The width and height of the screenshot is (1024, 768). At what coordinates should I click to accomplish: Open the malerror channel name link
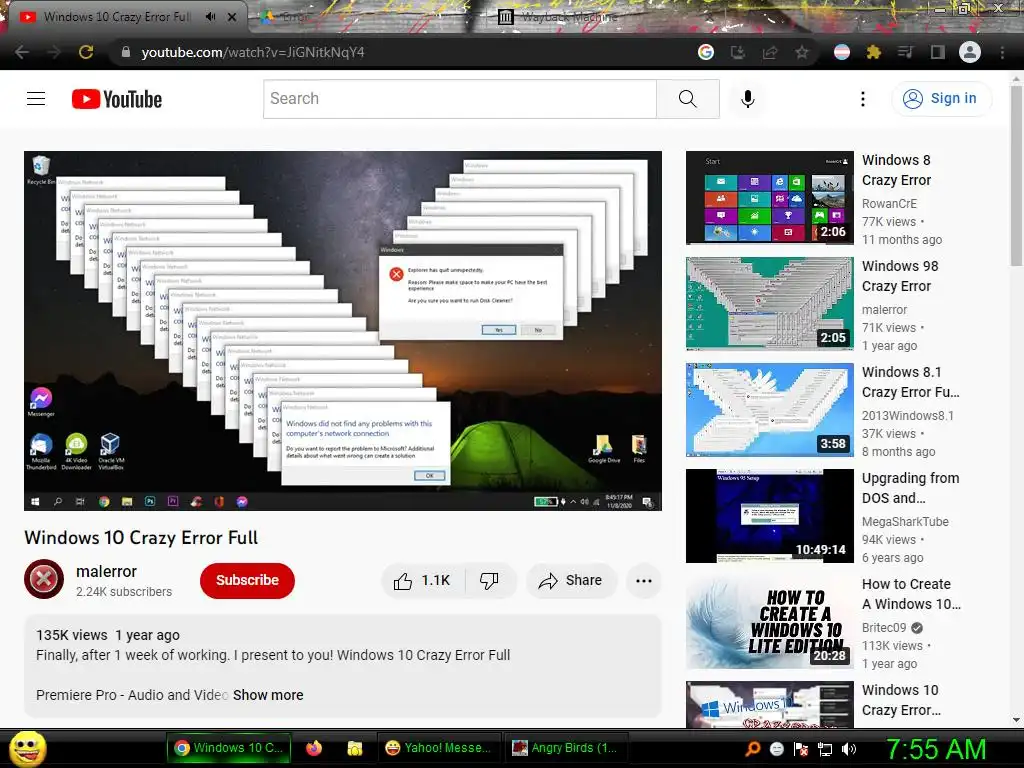click(106, 571)
